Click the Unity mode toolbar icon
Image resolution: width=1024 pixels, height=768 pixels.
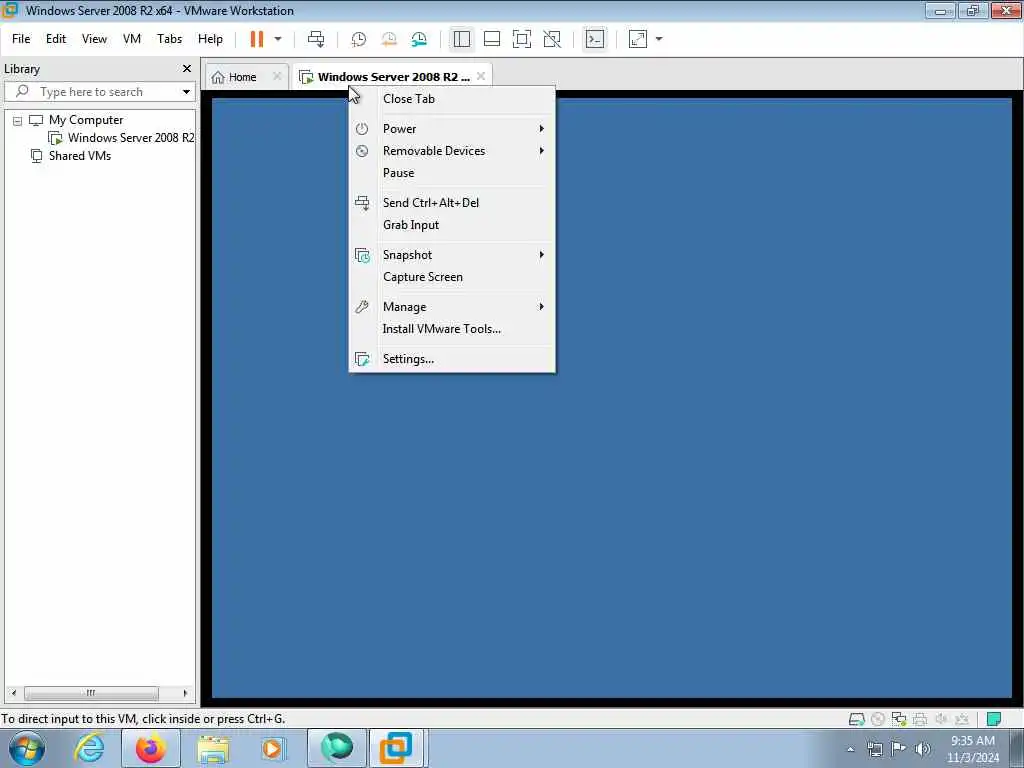point(552,39)
